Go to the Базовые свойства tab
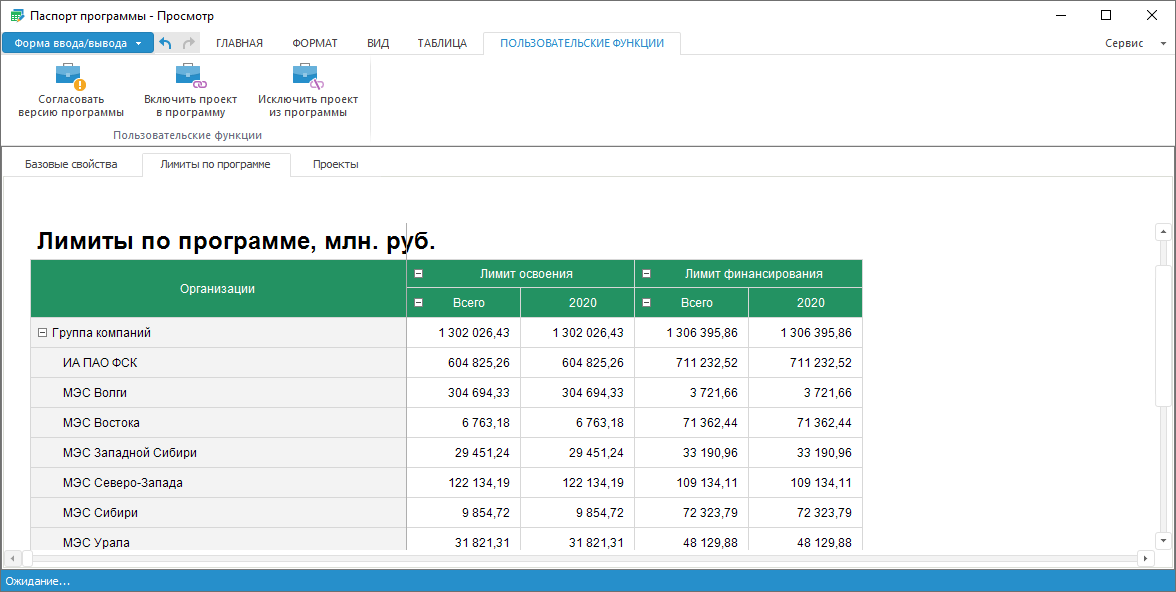 71,164
